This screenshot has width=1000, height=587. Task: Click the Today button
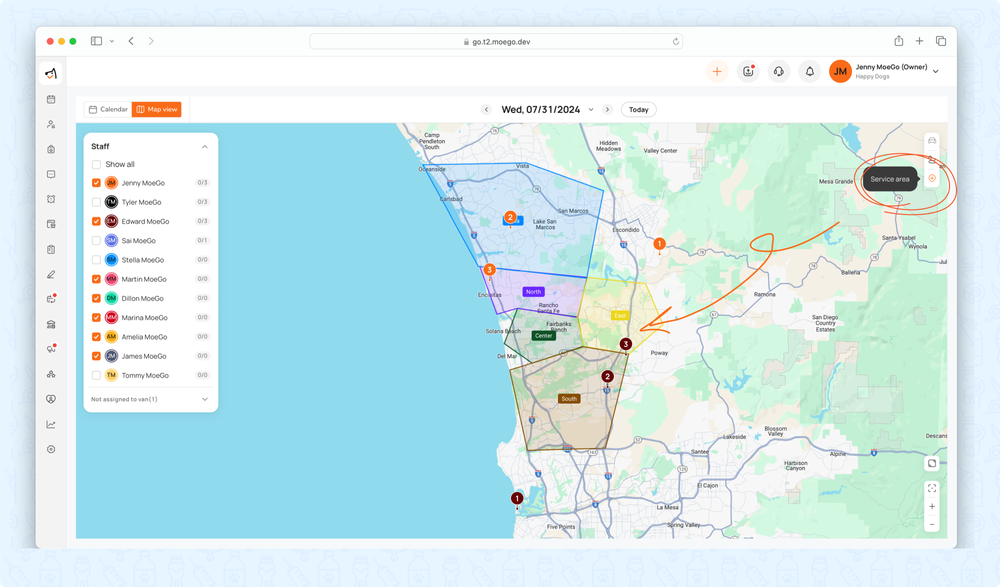point(638,110)
